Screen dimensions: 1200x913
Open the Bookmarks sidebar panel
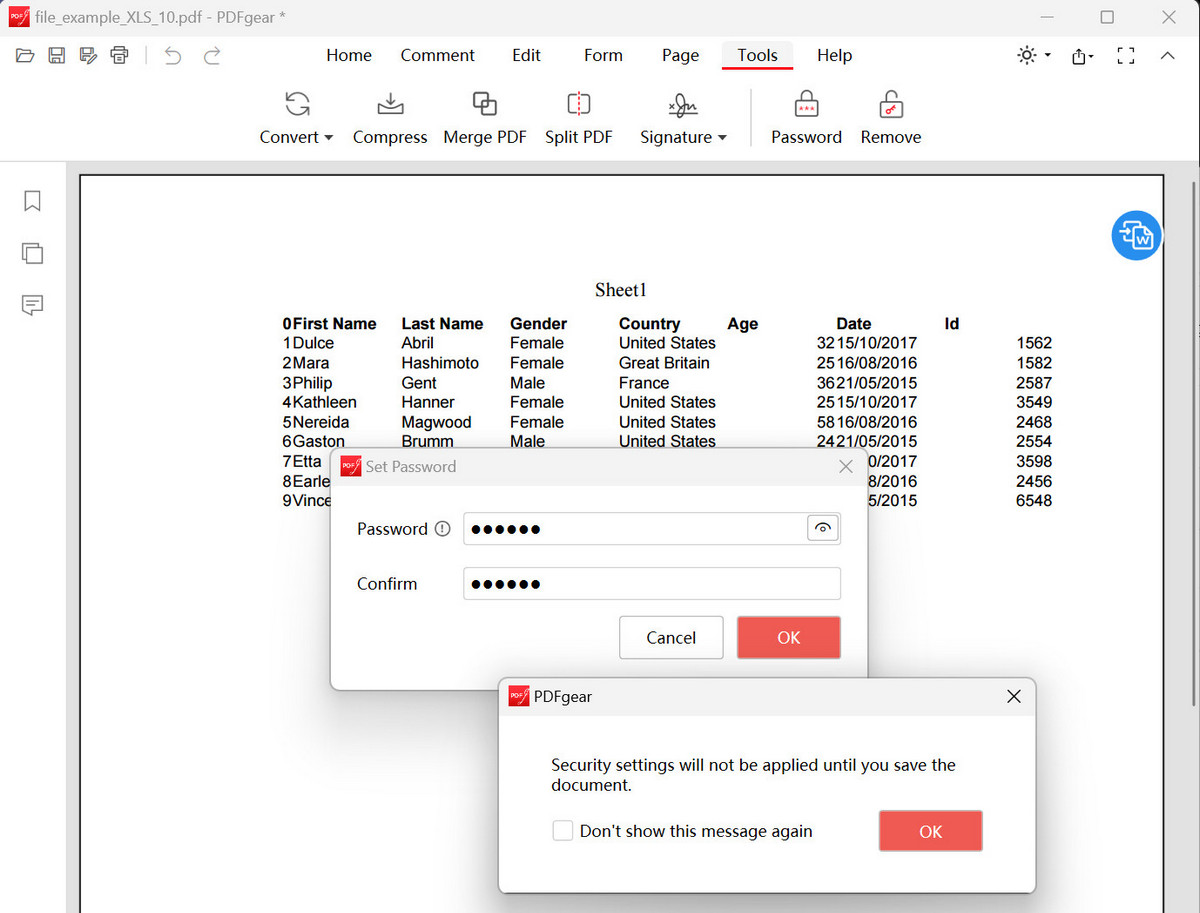coord(32,201)
